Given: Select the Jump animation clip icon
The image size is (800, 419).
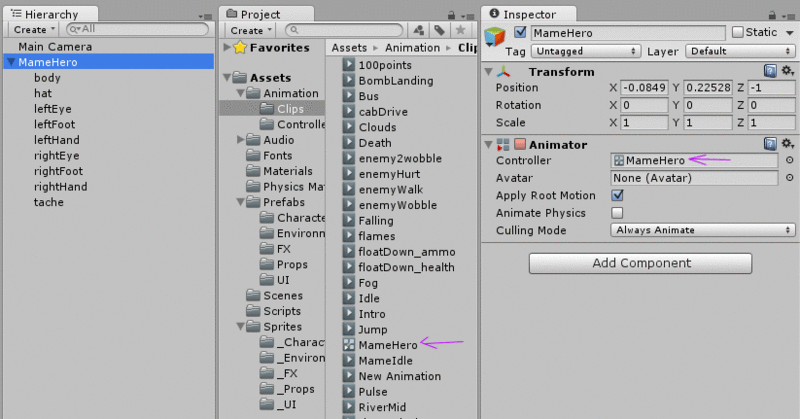Looking at the screenshot, I should 348,329.
